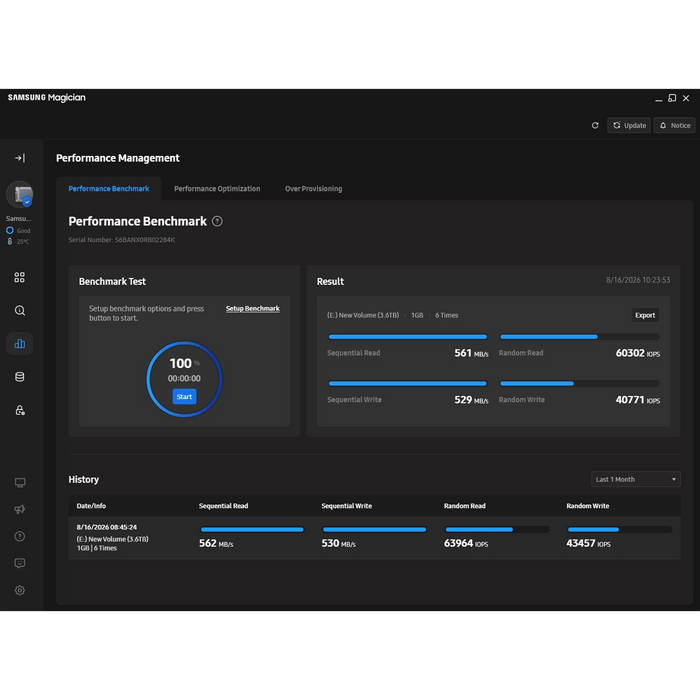Screen dimensions: 700x700
Task: Open the feedback chat bubble icon
Action: pos(20,563)
